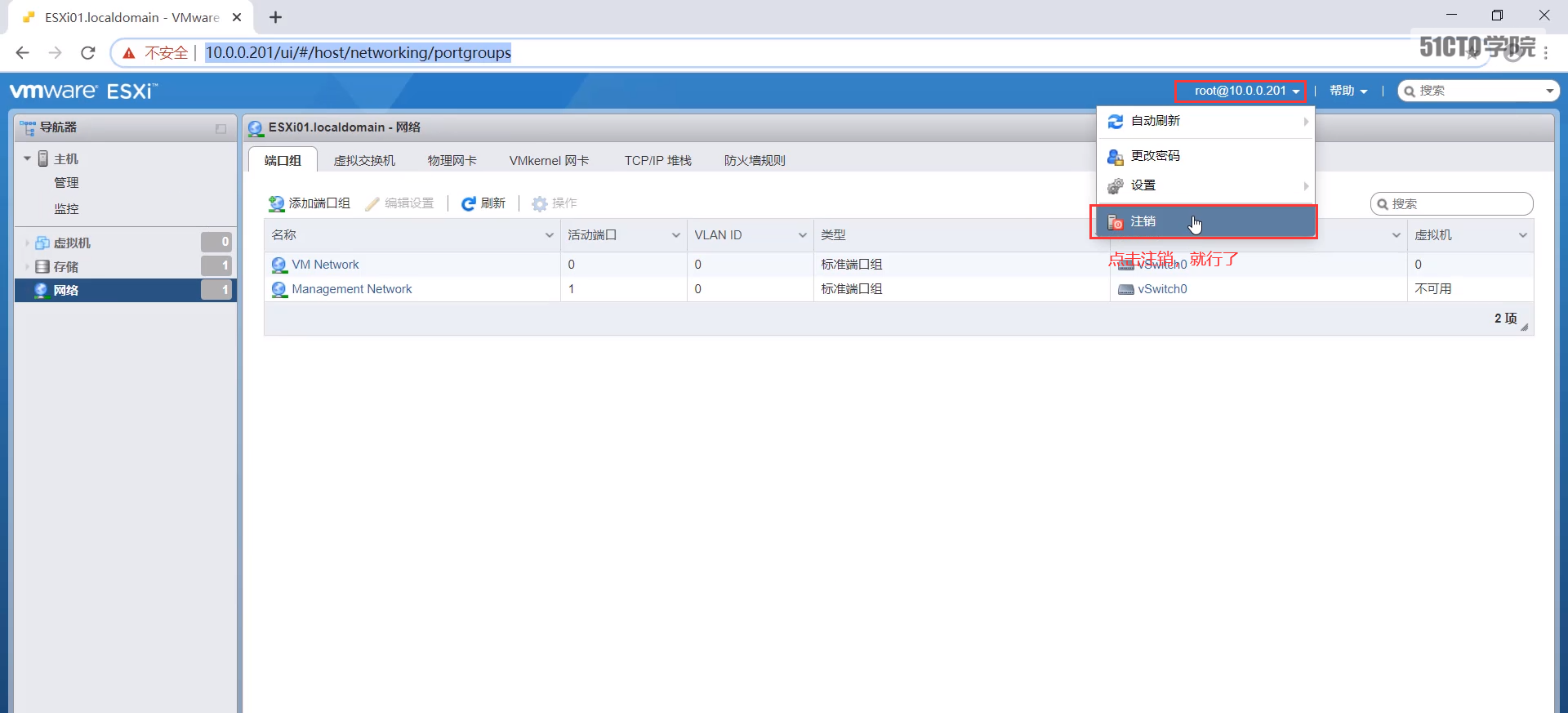The height and width of the screenshot is (713, 1568).
Task: Click the change password (更改密码) icon
Action: [1115, 157]
